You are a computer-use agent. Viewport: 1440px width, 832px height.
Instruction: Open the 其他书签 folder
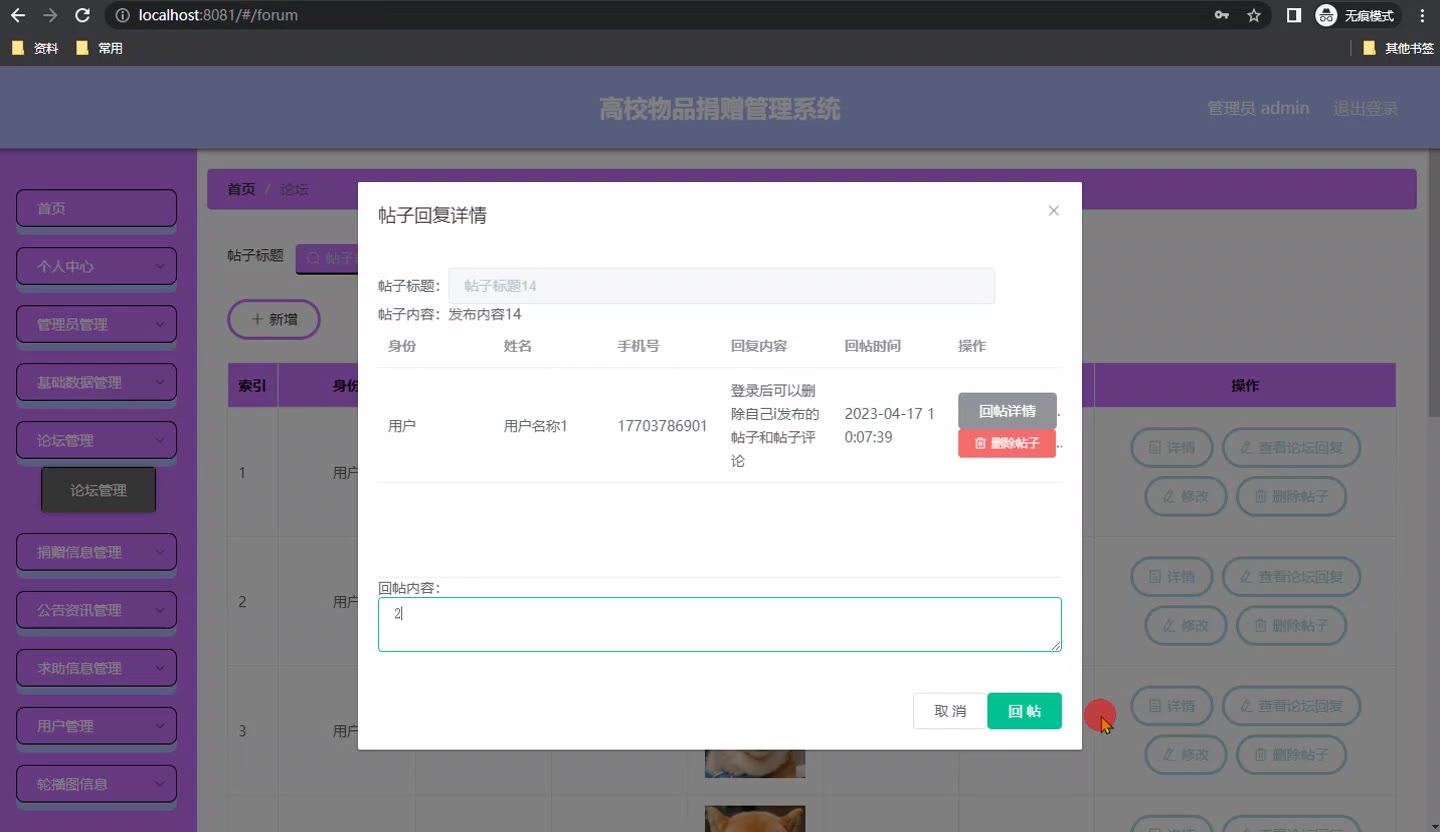pos(1398,48)
